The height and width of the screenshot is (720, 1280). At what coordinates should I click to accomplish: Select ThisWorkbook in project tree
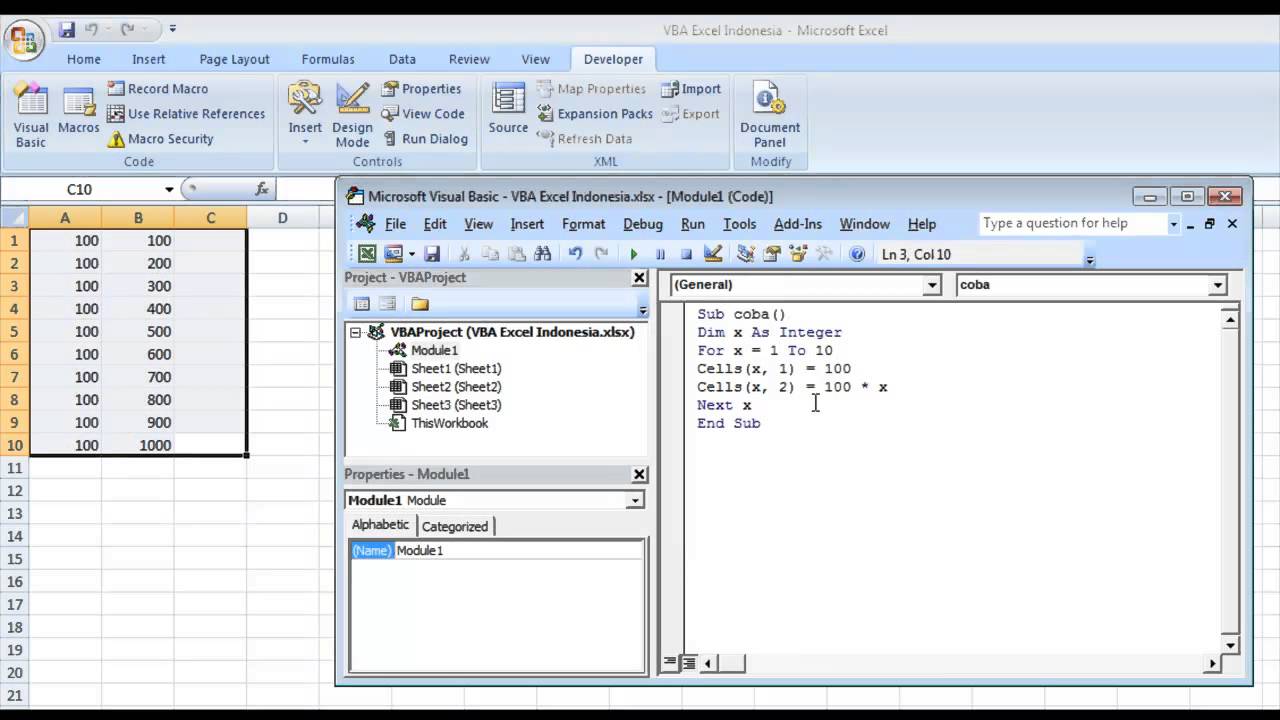click(450, 423)
